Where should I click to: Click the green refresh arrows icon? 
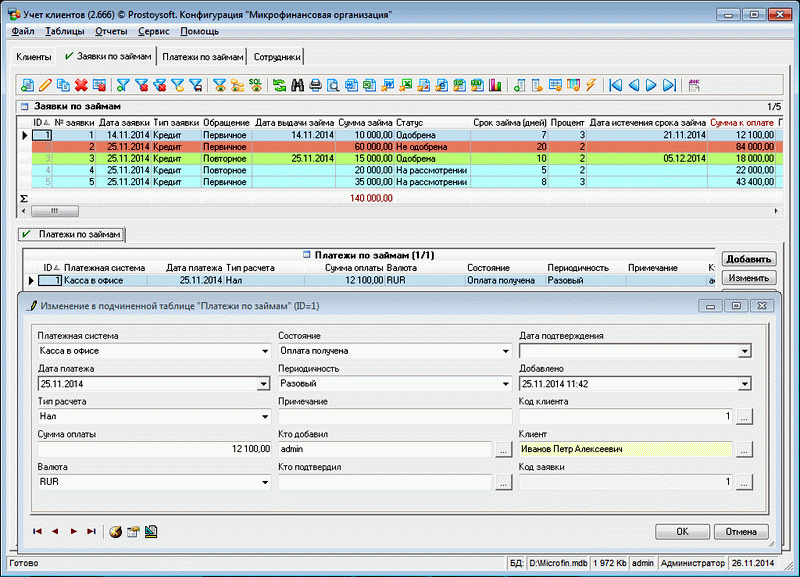[279, 85]
